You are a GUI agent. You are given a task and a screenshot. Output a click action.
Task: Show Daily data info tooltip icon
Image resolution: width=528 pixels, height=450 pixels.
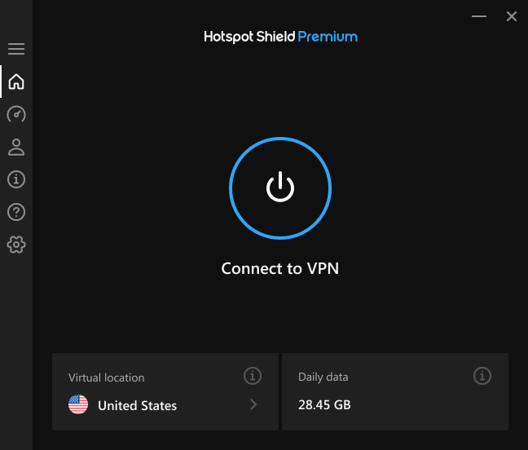(x=482, y=376)
